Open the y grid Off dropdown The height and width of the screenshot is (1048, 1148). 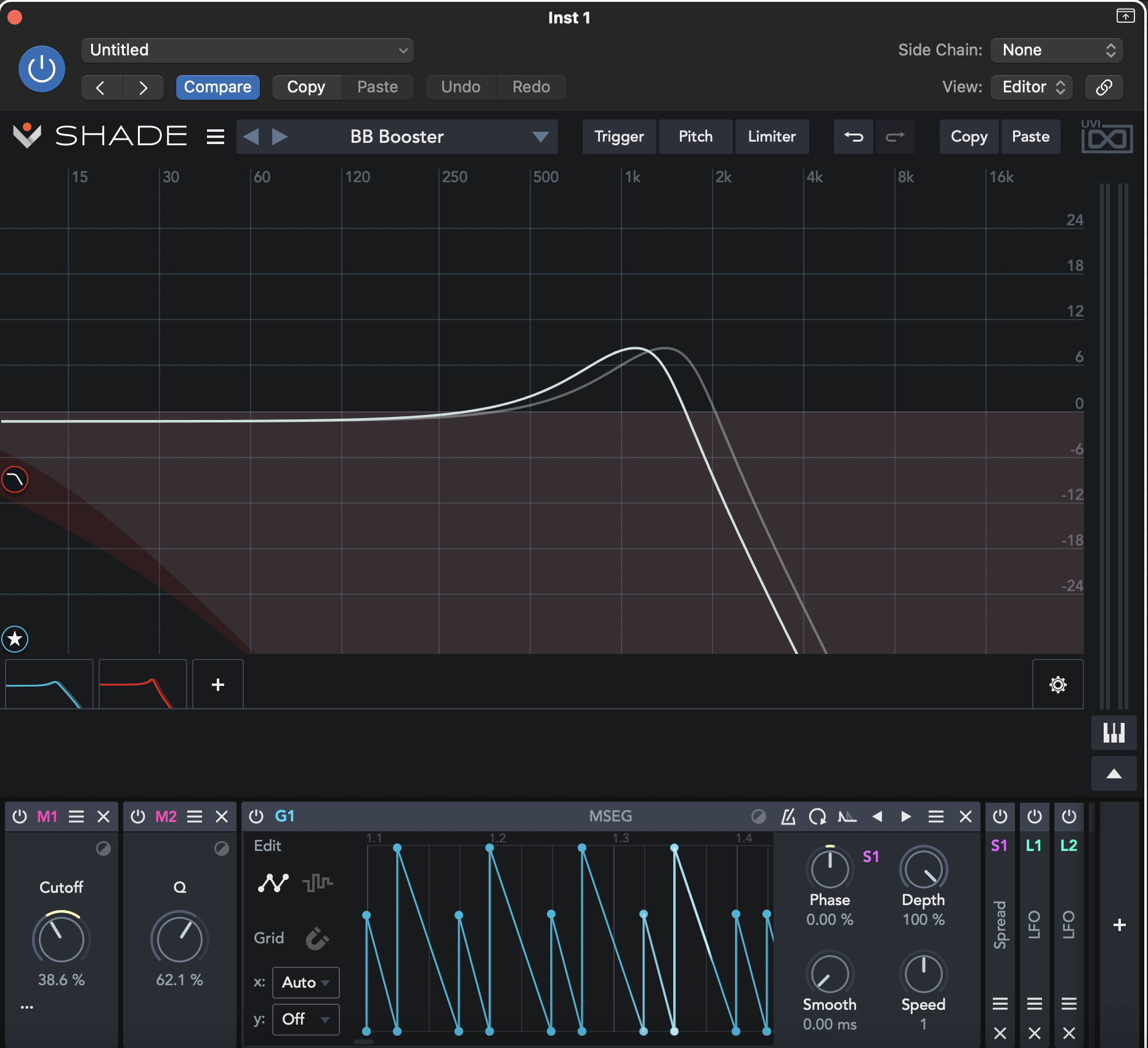click(x=305, y=1019)
